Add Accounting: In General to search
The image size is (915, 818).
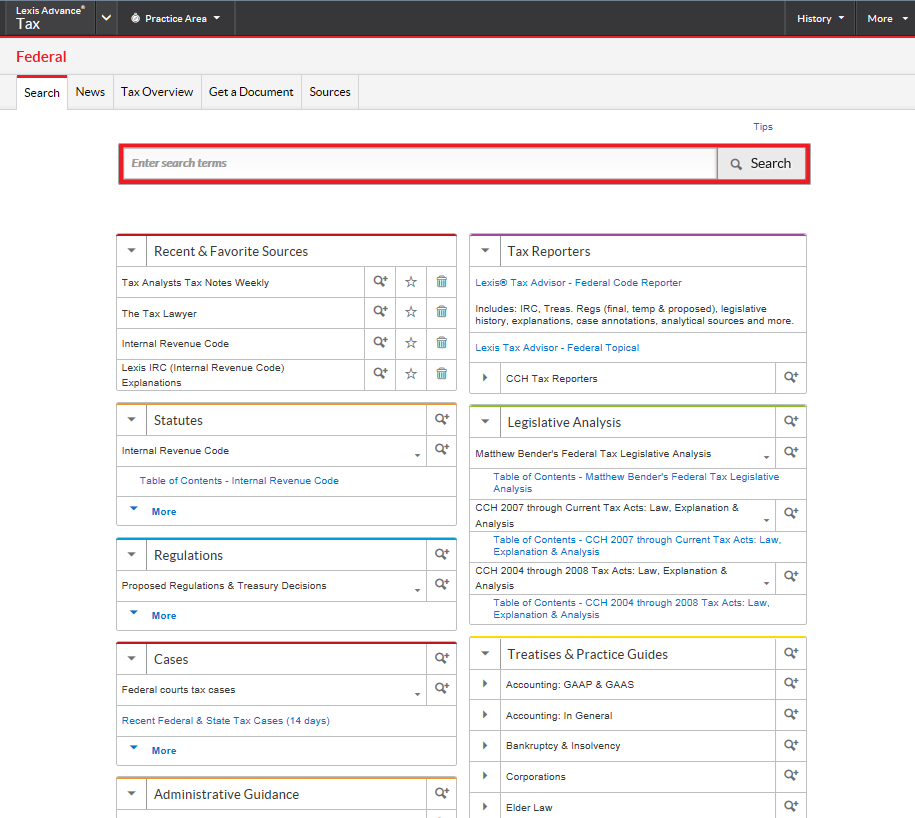(791, 714)
